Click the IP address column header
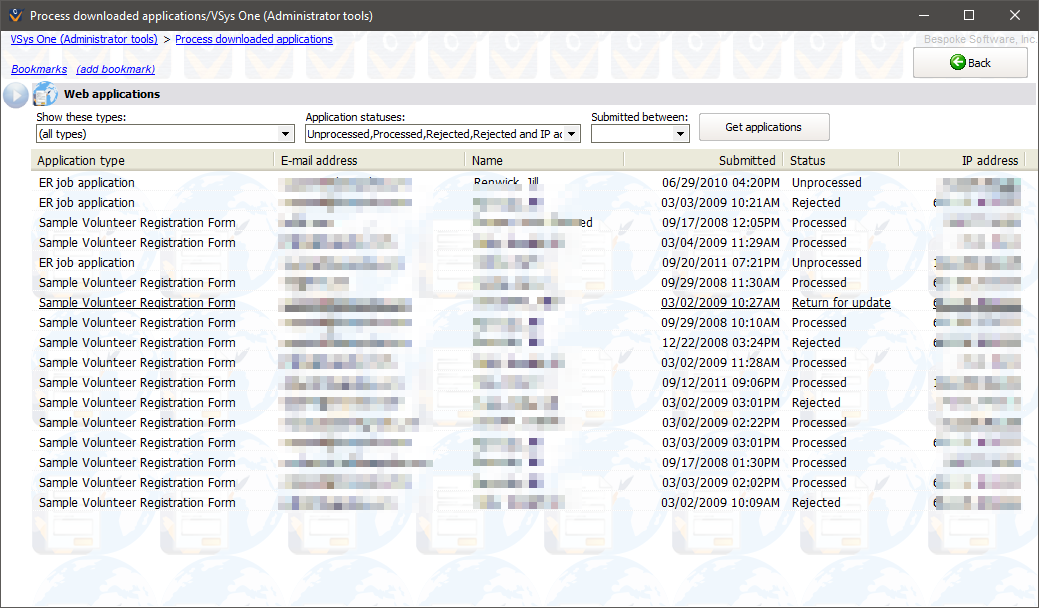1039x608 pixels. (988, 160)
